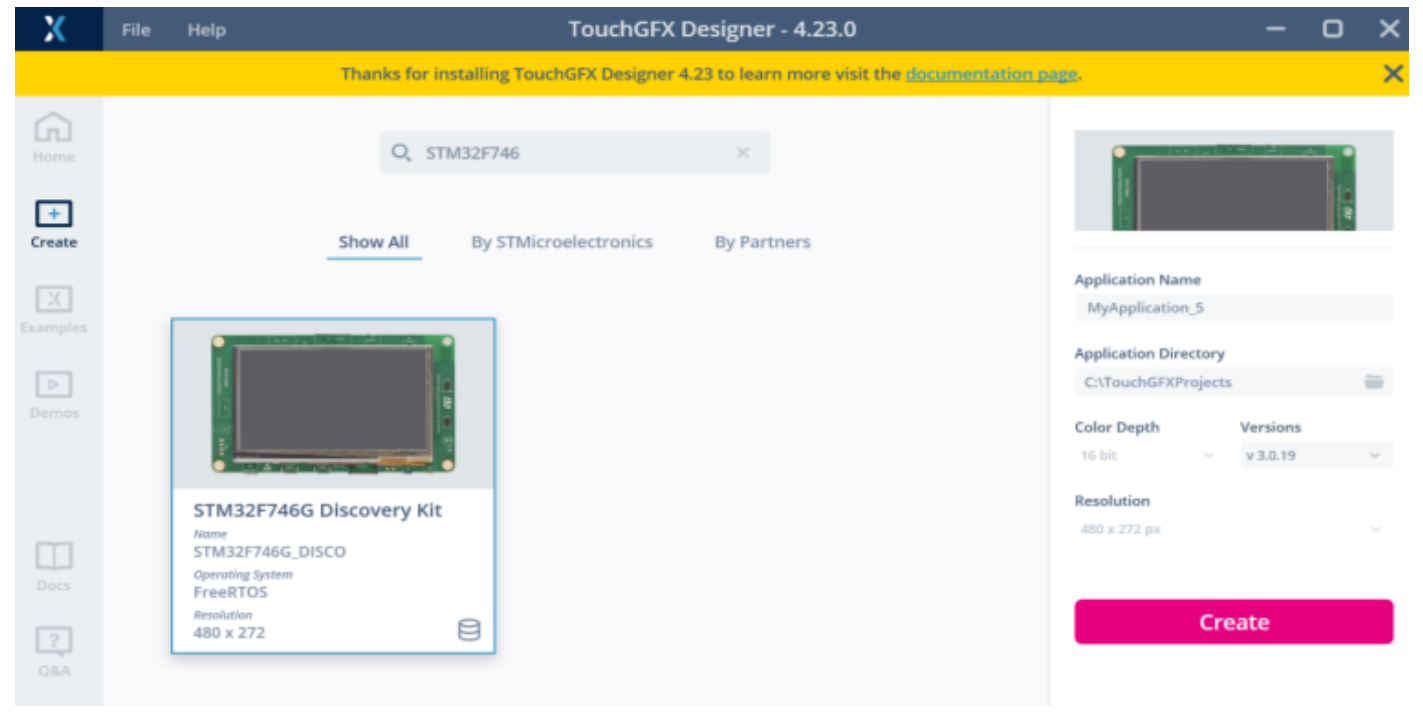This screenshot has height=728, width=1423.
Task: Expand the Color Depth dropdown
Action: (1147, 455)
